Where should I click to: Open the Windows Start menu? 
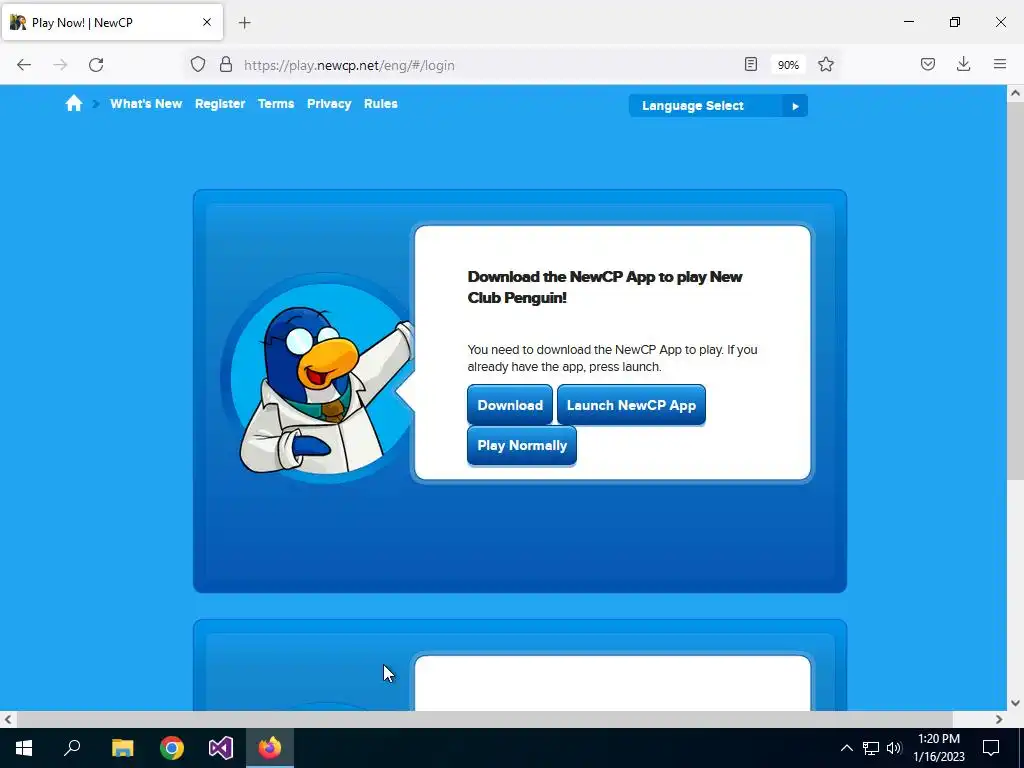[24, 748]
